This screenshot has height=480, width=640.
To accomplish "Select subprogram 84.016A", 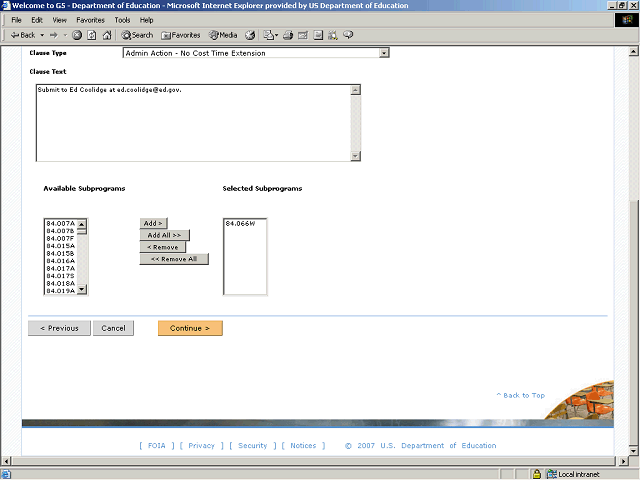I will tap(61, 261).
